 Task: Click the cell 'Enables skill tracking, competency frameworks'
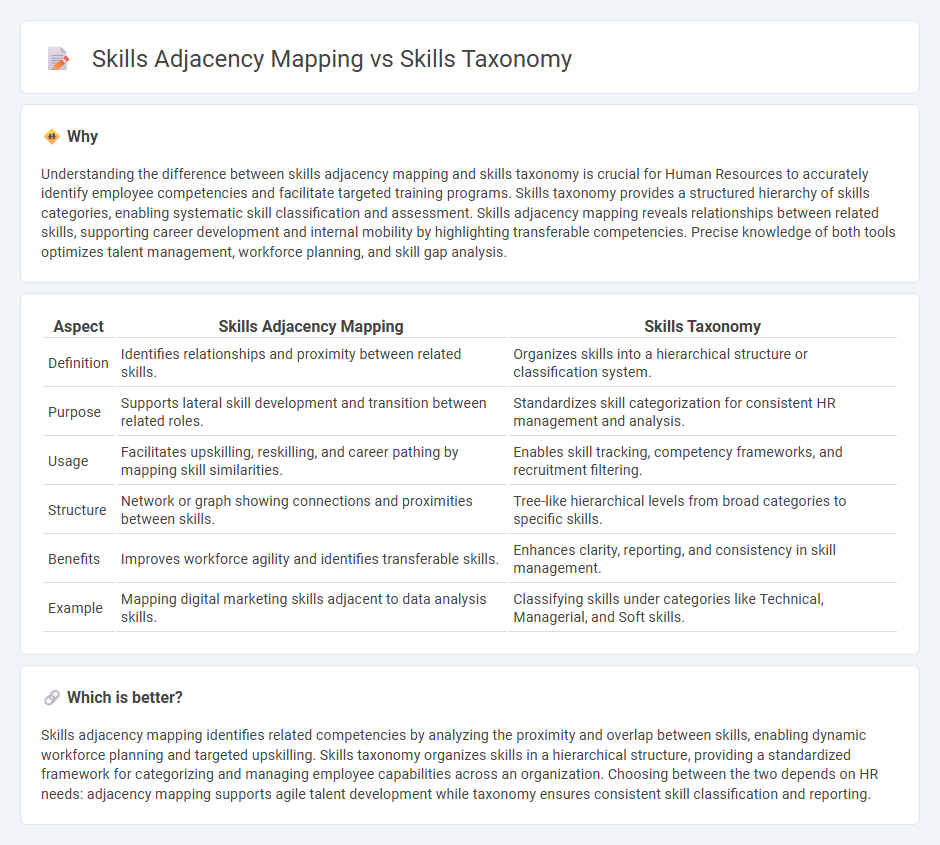(x=702, y=461)
